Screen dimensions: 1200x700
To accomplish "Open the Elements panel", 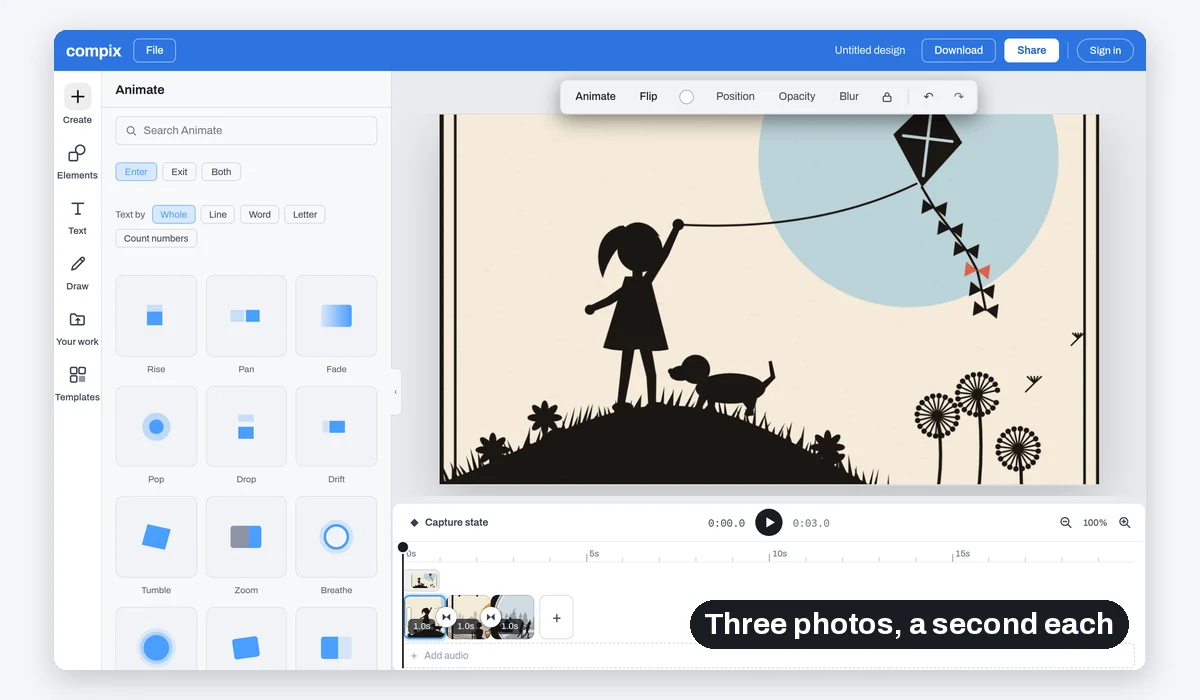I will [x=77, y=161].
